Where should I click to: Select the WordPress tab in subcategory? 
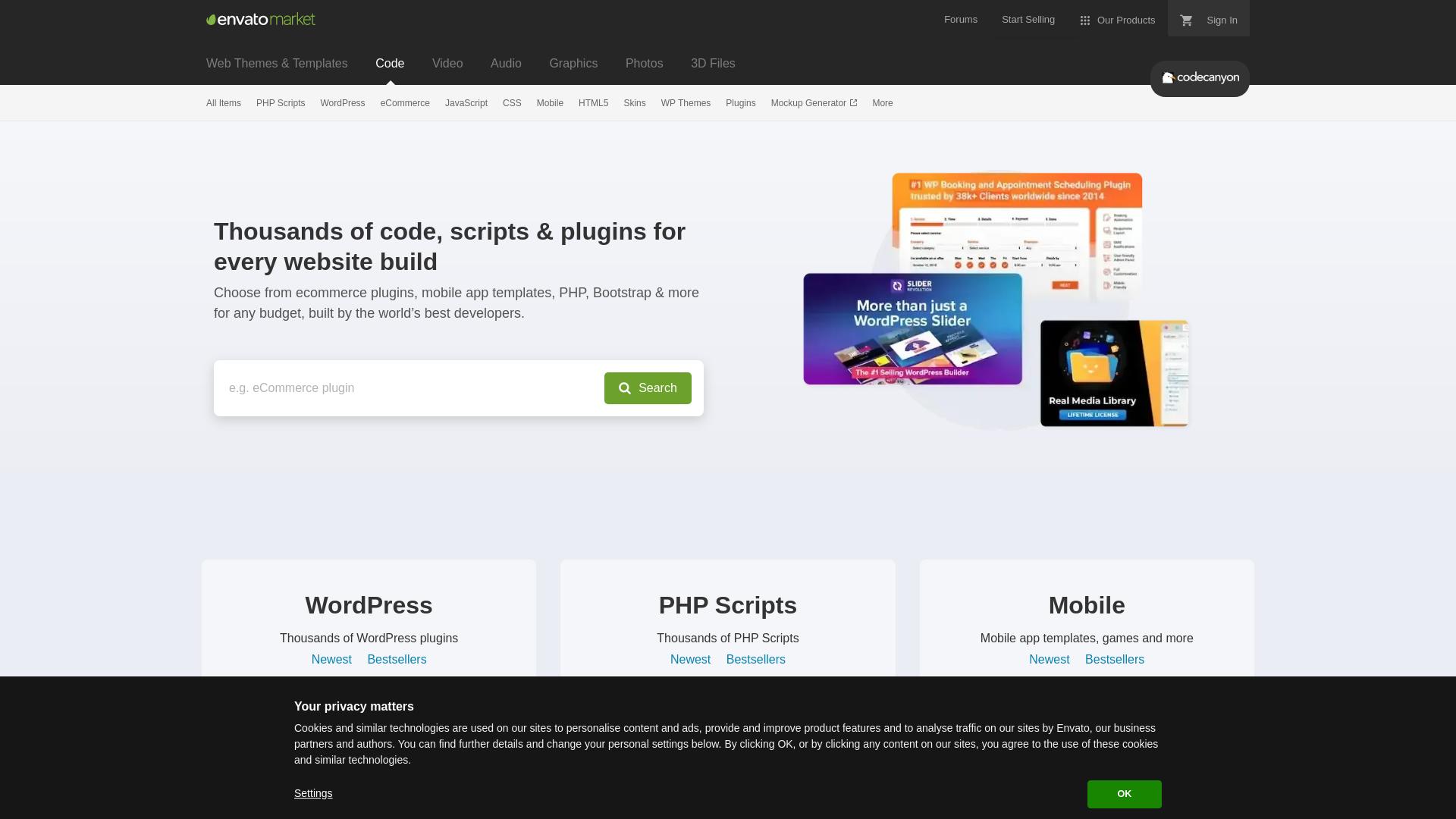(x=342, y=103)
